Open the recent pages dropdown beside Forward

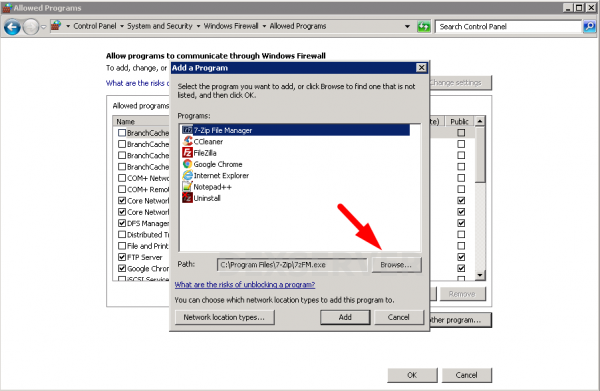[x=43, y=27]
